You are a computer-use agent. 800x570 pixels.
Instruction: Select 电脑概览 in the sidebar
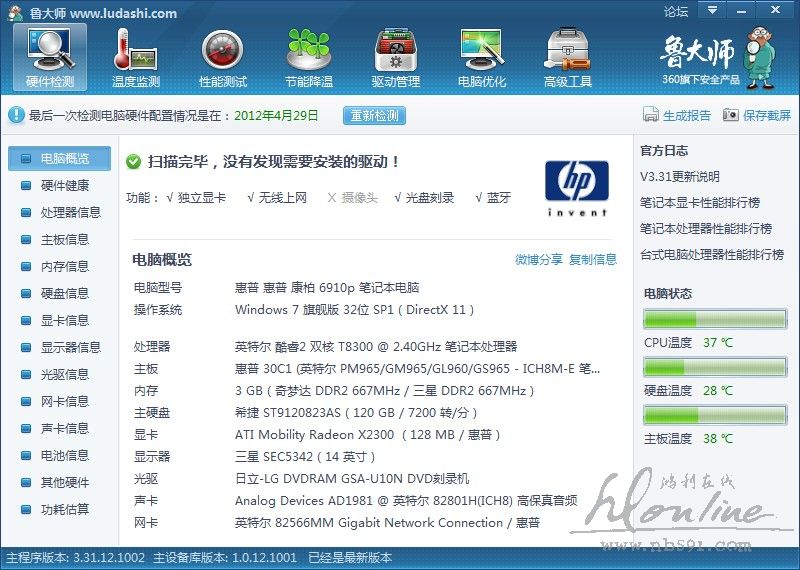point(59,158)
